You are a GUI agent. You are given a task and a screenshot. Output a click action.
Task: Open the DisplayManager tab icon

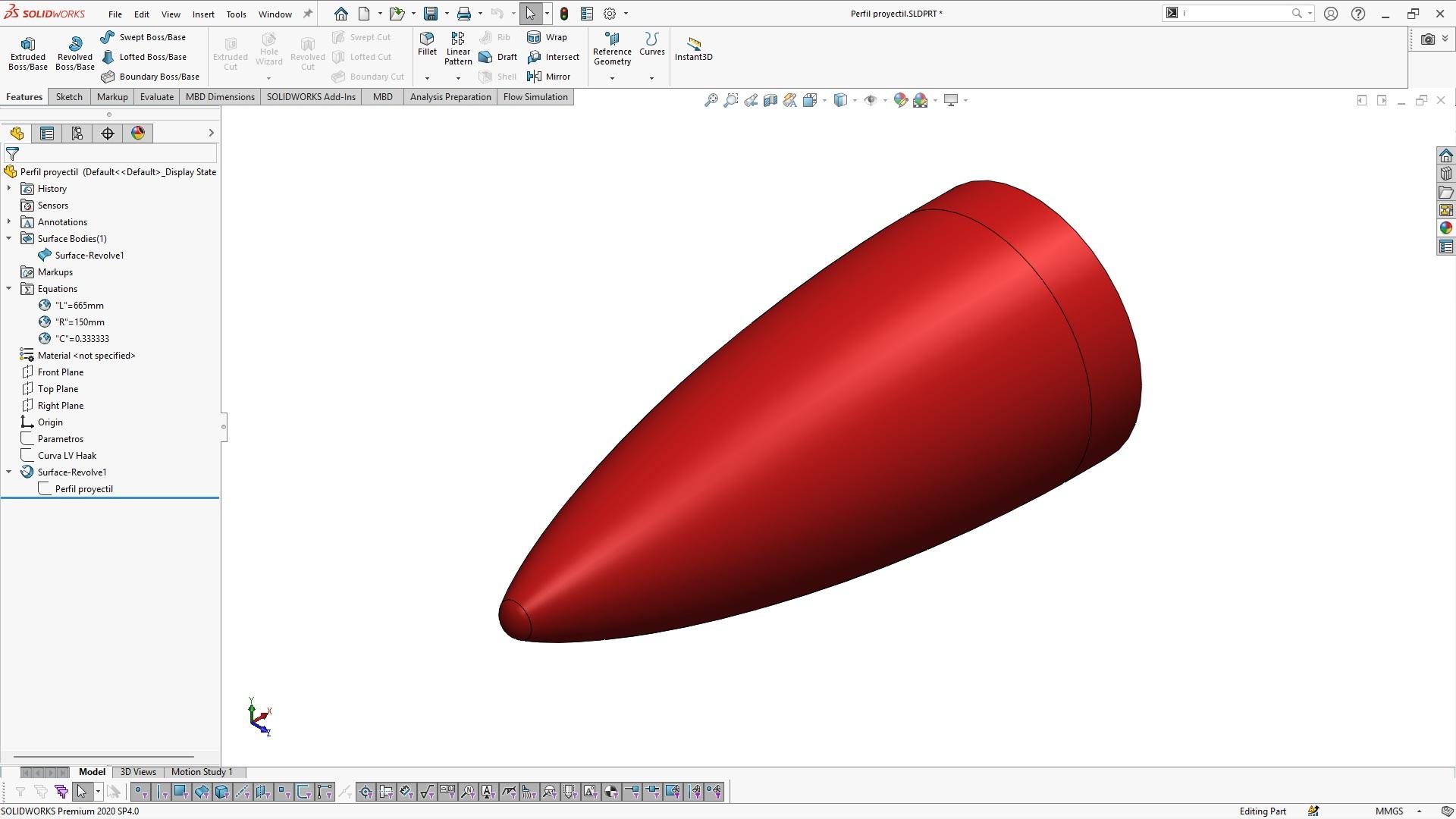pyautogui.click(x=138, y=133)
